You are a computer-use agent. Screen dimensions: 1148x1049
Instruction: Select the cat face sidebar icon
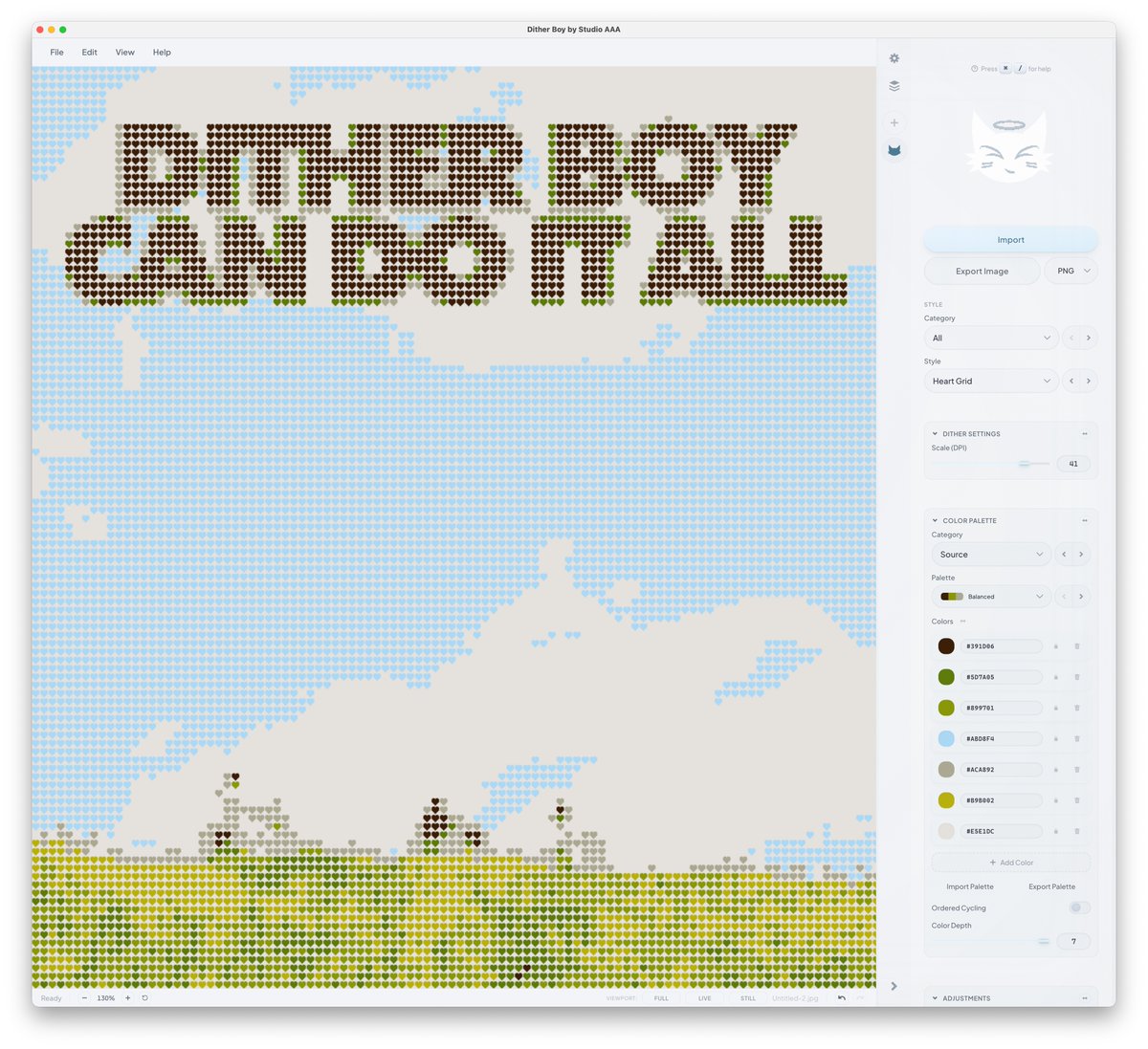pyautogui.click(x=894, y=150)
